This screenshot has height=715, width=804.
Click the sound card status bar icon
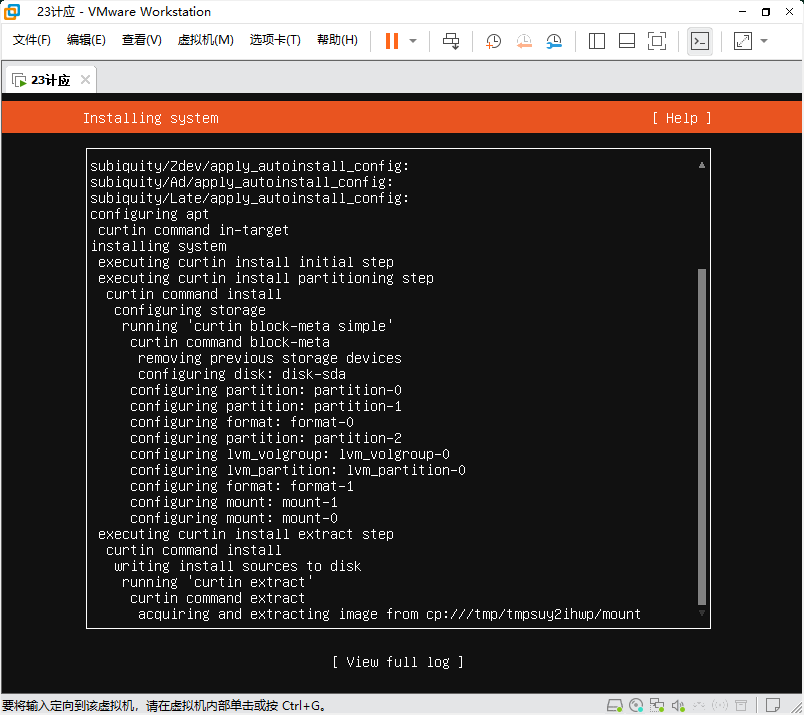point(678,706)
